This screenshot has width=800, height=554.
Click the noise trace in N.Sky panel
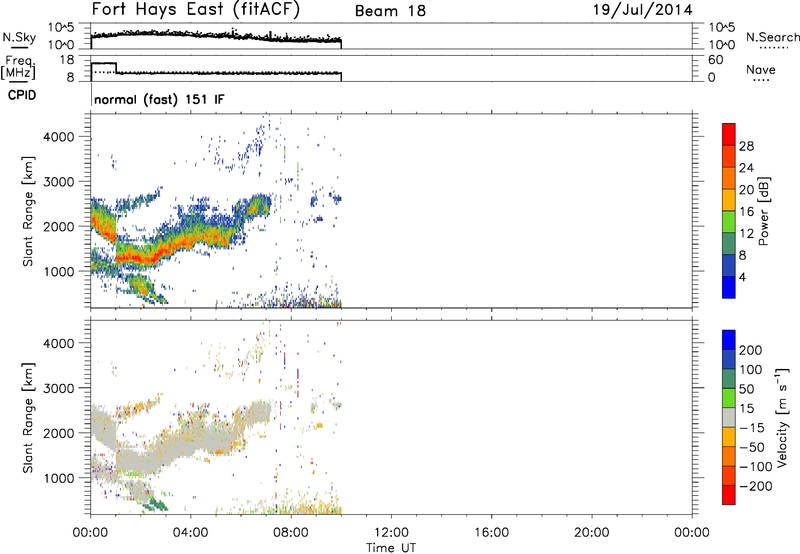coord(216,36)
